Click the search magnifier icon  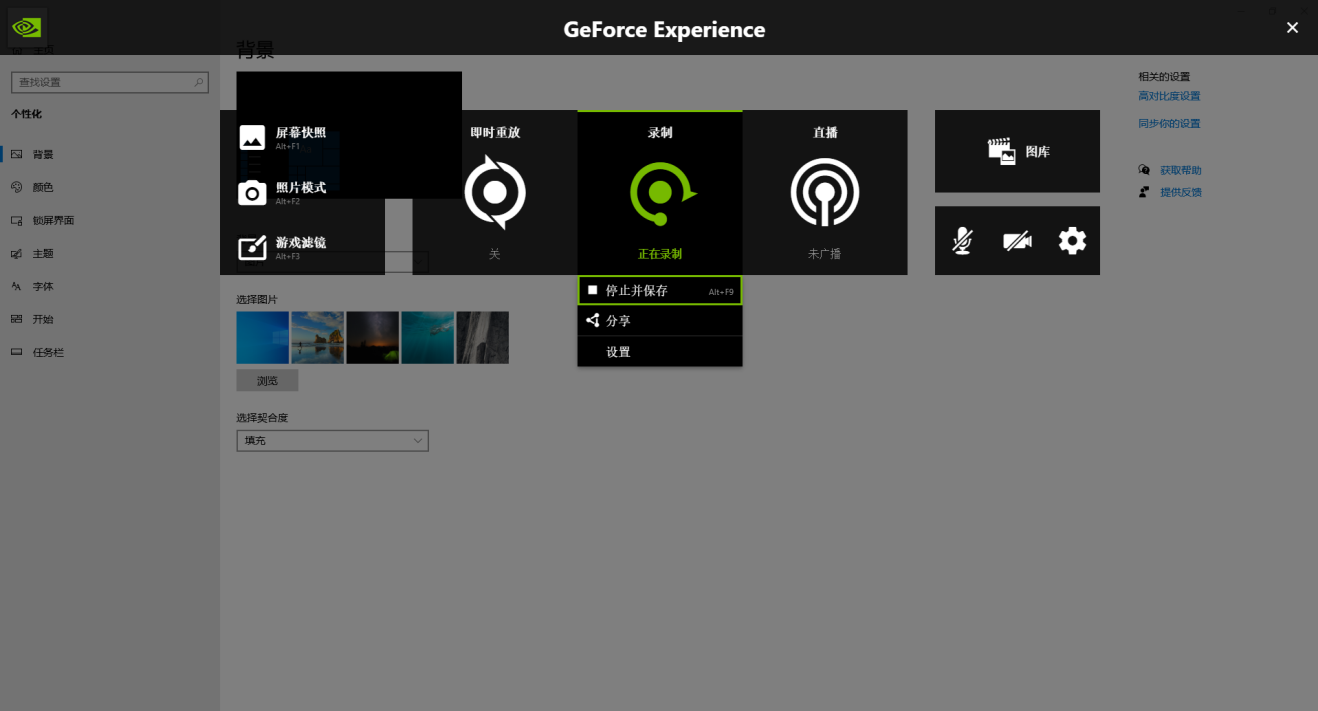[199, 82]
